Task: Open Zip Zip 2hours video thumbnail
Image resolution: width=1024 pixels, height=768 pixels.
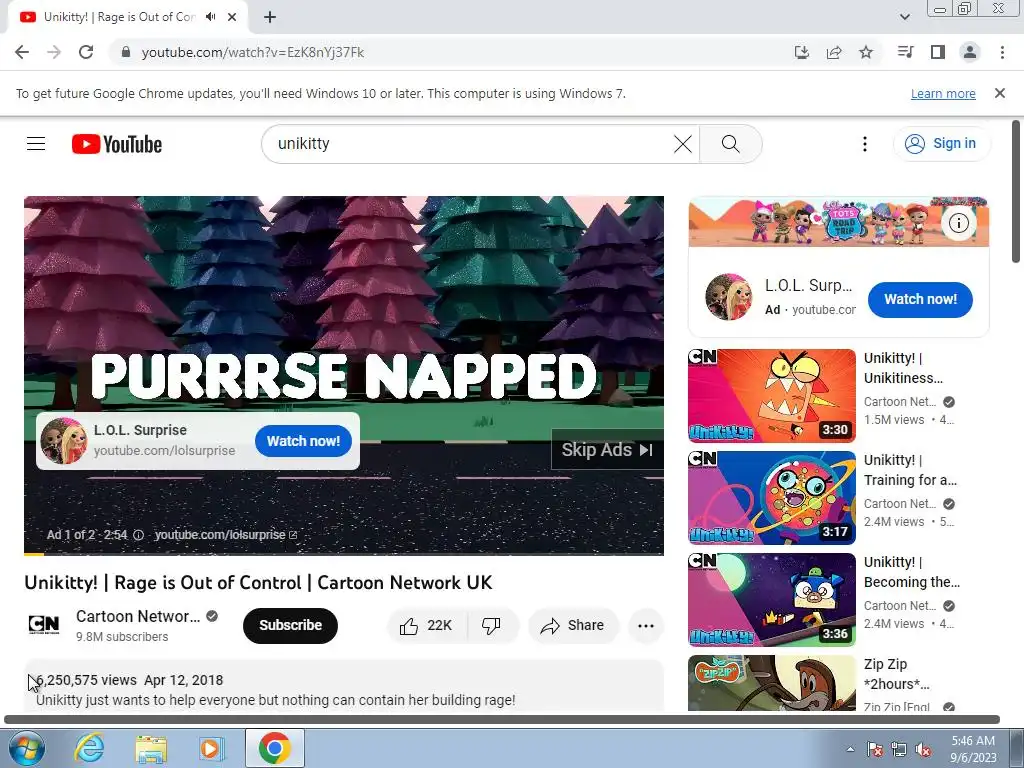Action: click(772, 683)
